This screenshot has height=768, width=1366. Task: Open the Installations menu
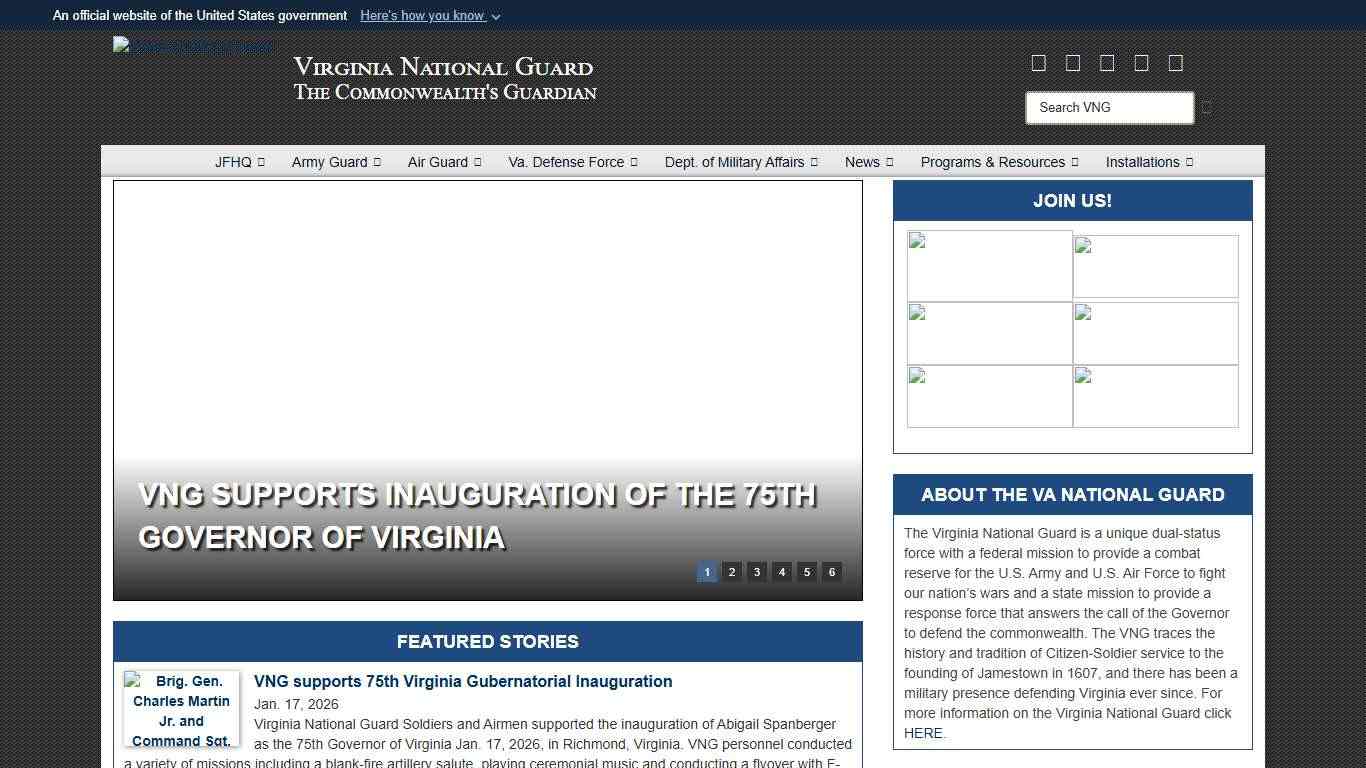(1148, 162)
